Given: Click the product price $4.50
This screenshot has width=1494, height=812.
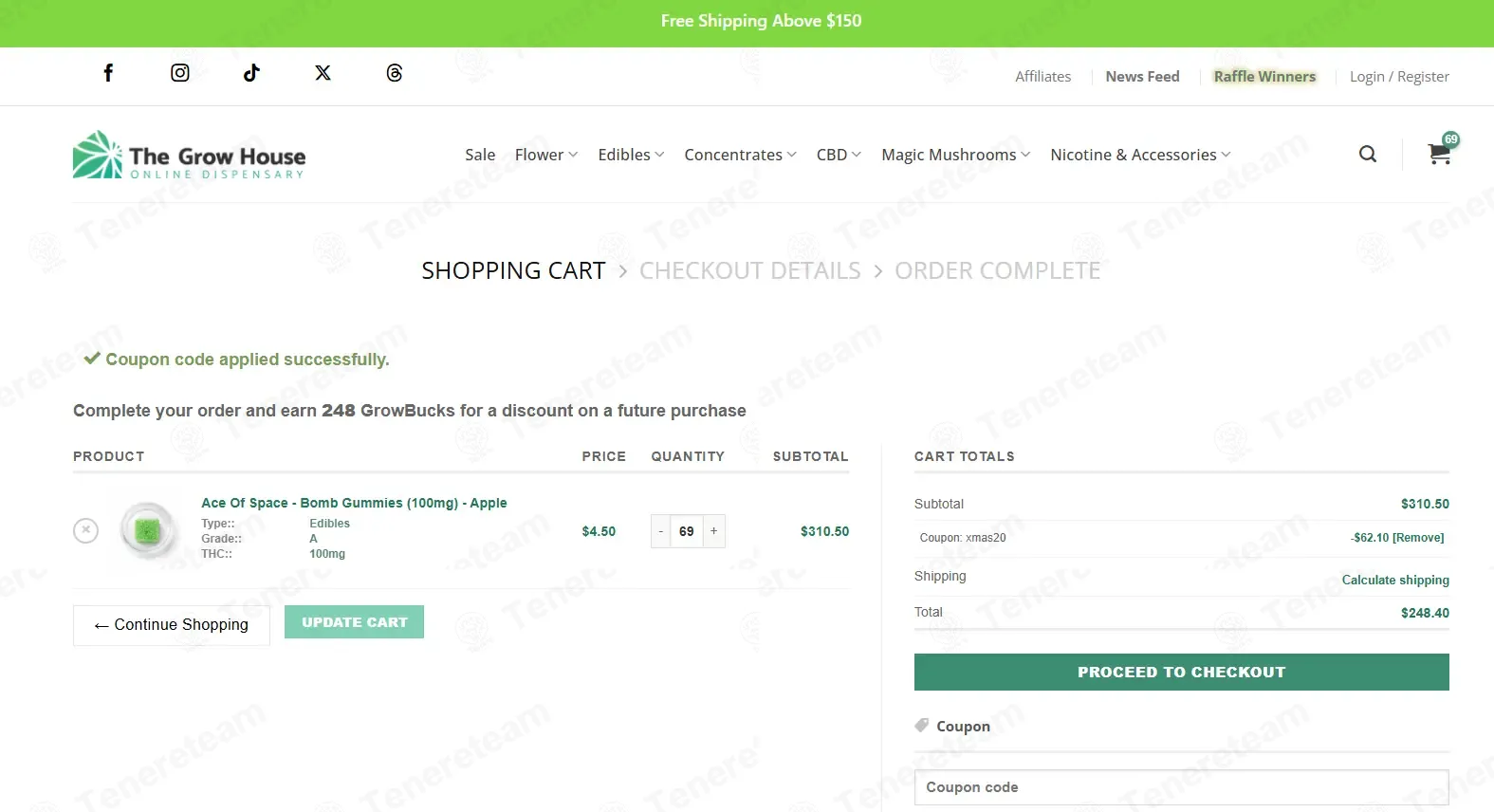Looking at the screenshot, I should 599,531.
